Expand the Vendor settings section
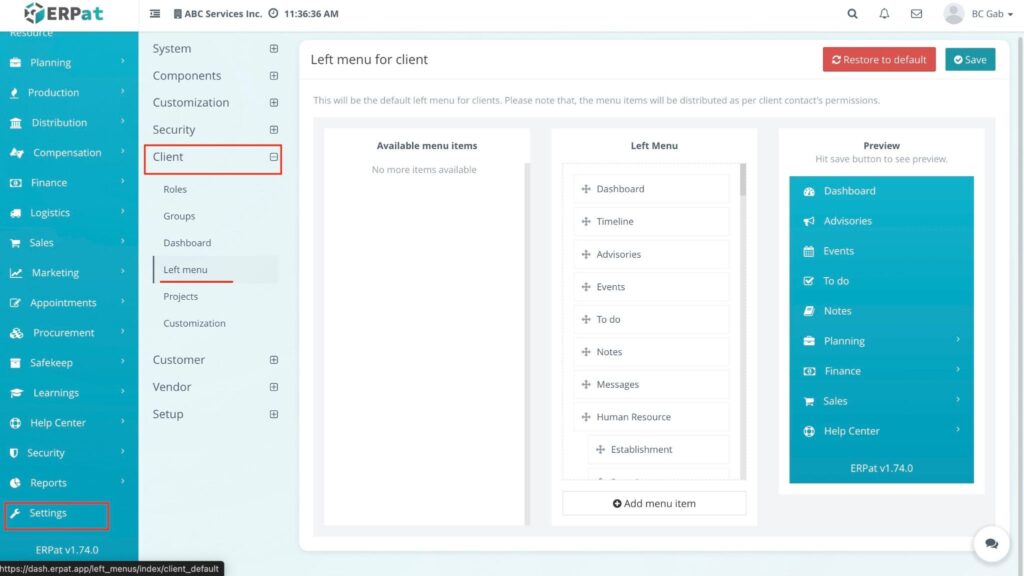Viewport: 1024px width, 576px height. (x=274, y=387)
